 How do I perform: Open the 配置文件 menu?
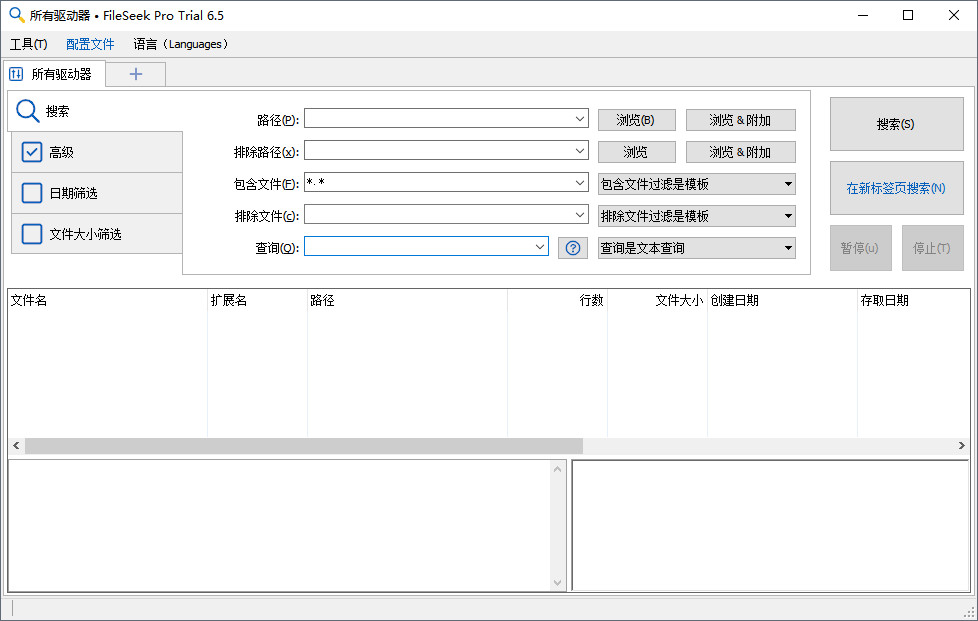(x=90, y=44)
